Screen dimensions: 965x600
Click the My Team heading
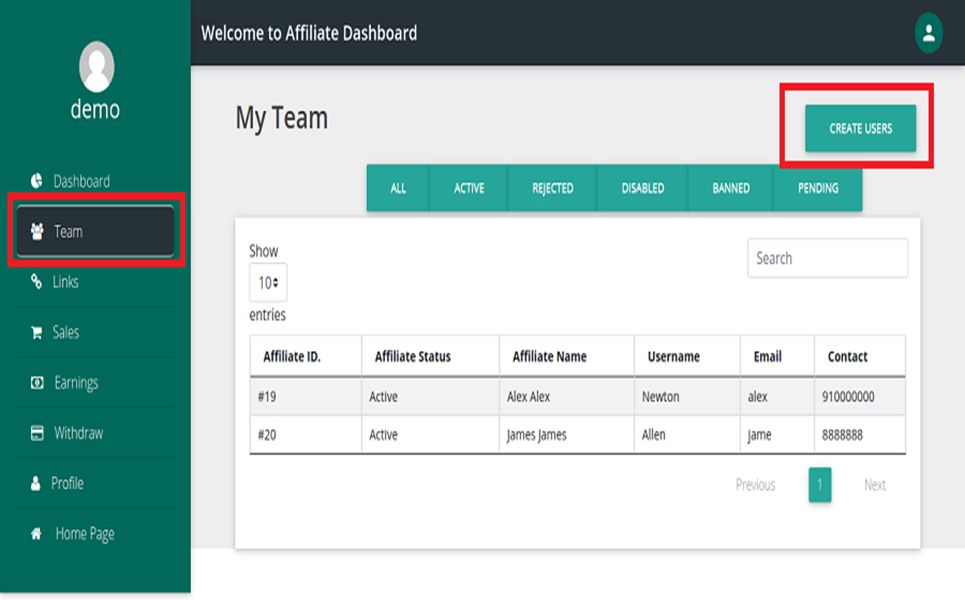281,118
